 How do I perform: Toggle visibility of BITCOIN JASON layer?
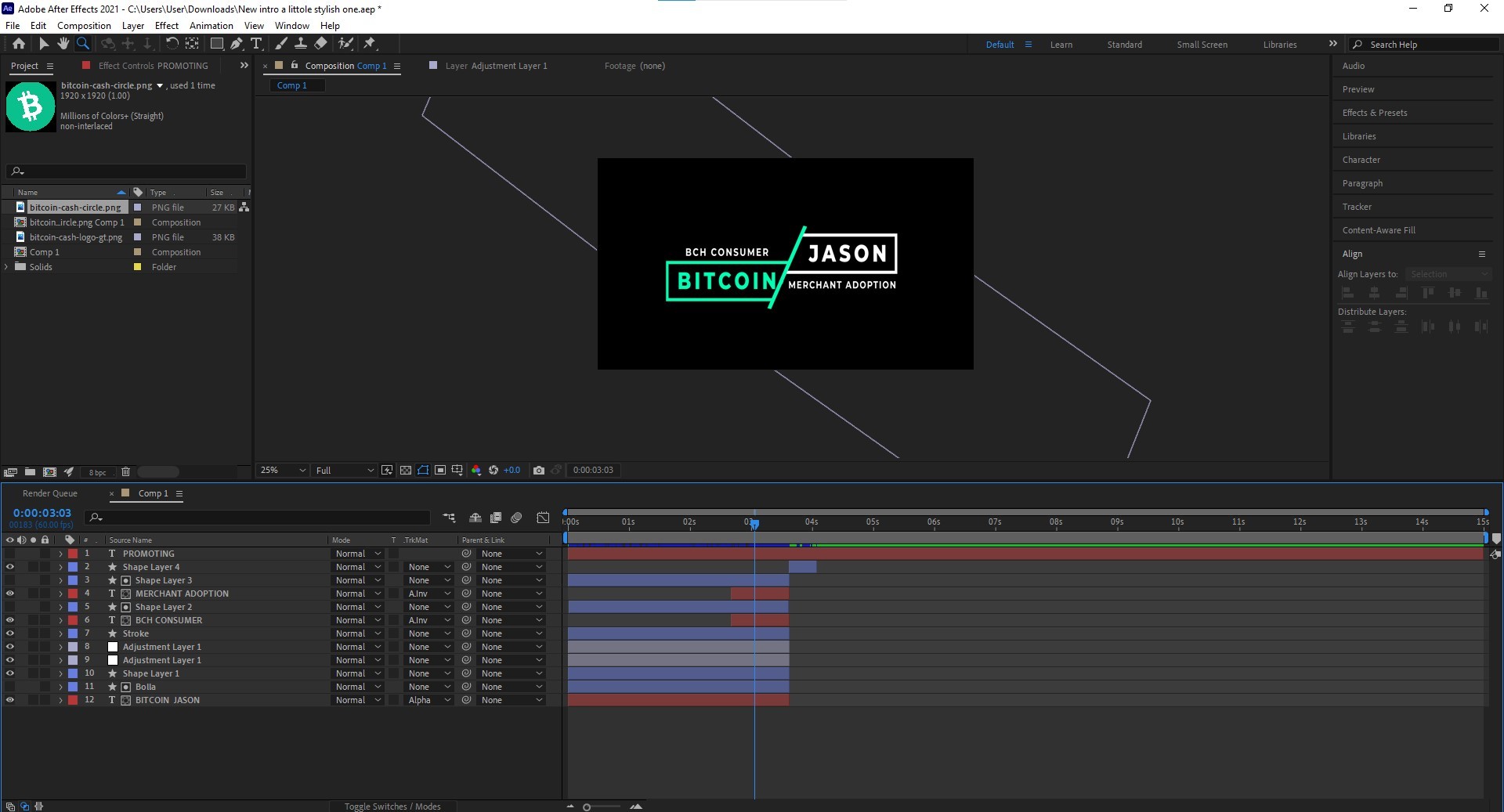tap(10, 700)
